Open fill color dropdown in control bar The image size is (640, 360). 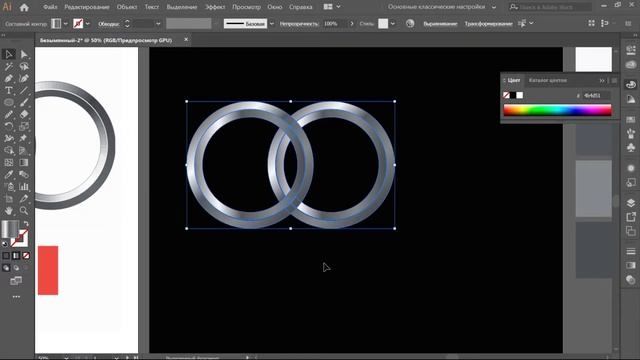tap(65, 24)
